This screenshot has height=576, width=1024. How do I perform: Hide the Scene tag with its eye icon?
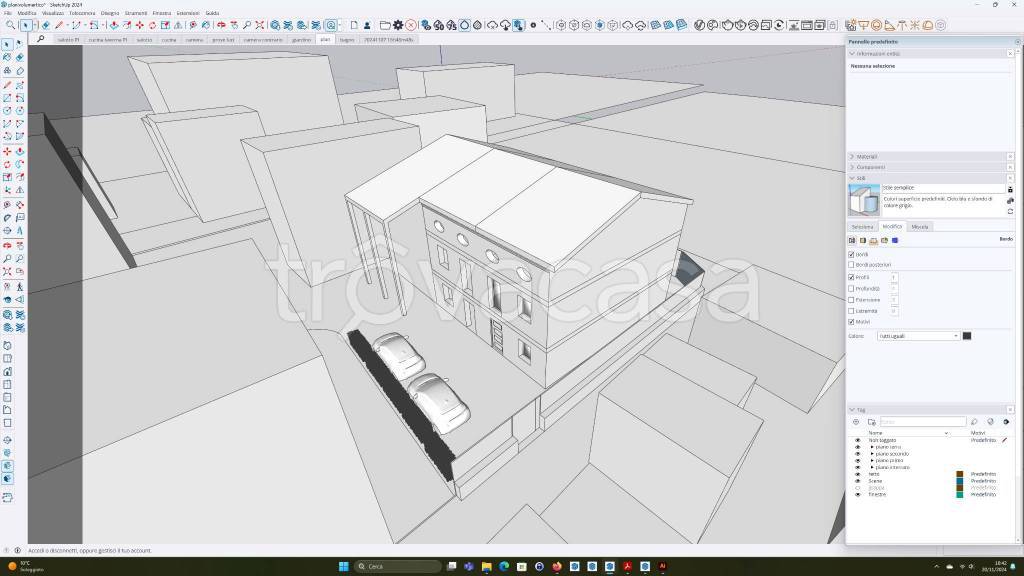pos(857,481)
